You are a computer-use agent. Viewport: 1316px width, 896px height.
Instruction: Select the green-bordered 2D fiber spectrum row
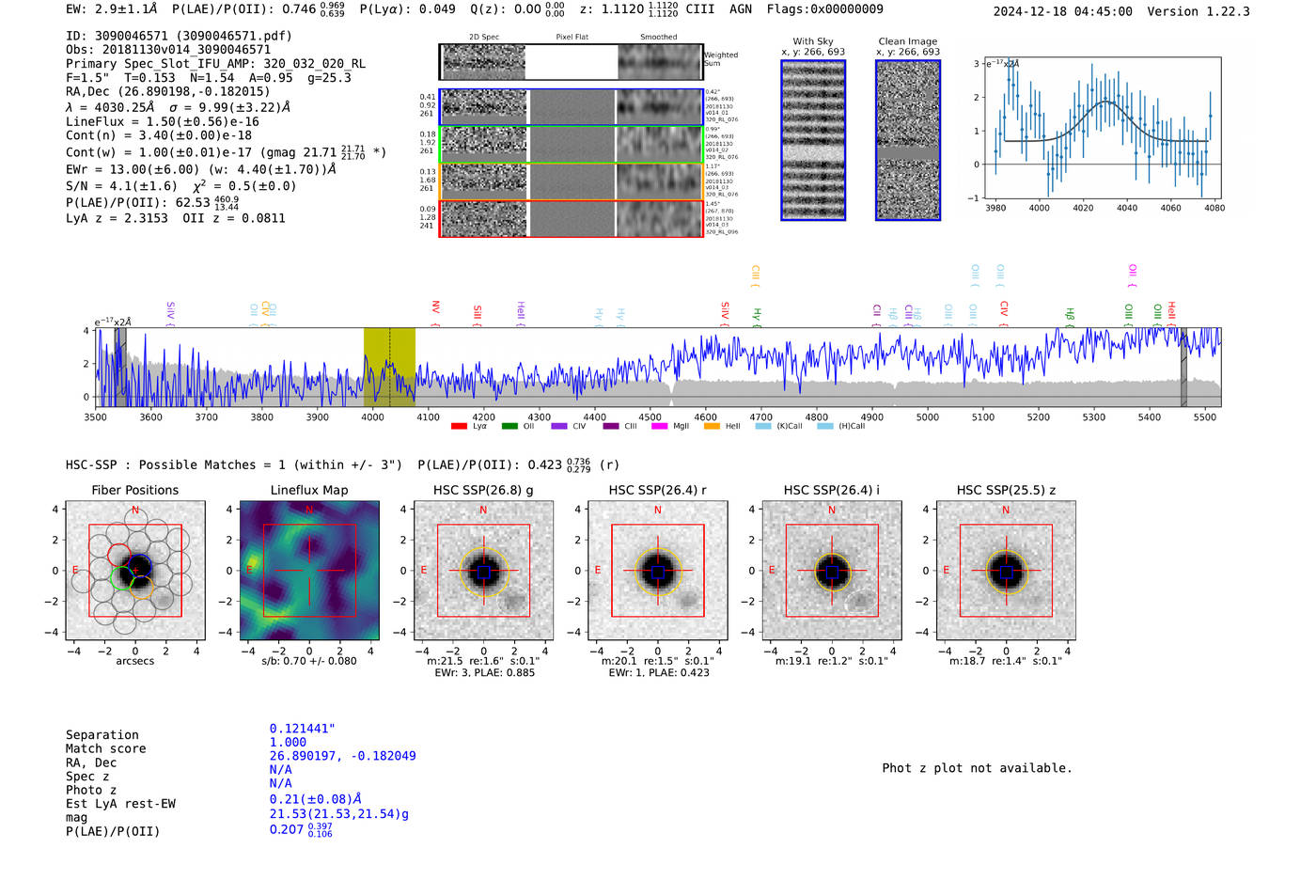click(572, 145)
